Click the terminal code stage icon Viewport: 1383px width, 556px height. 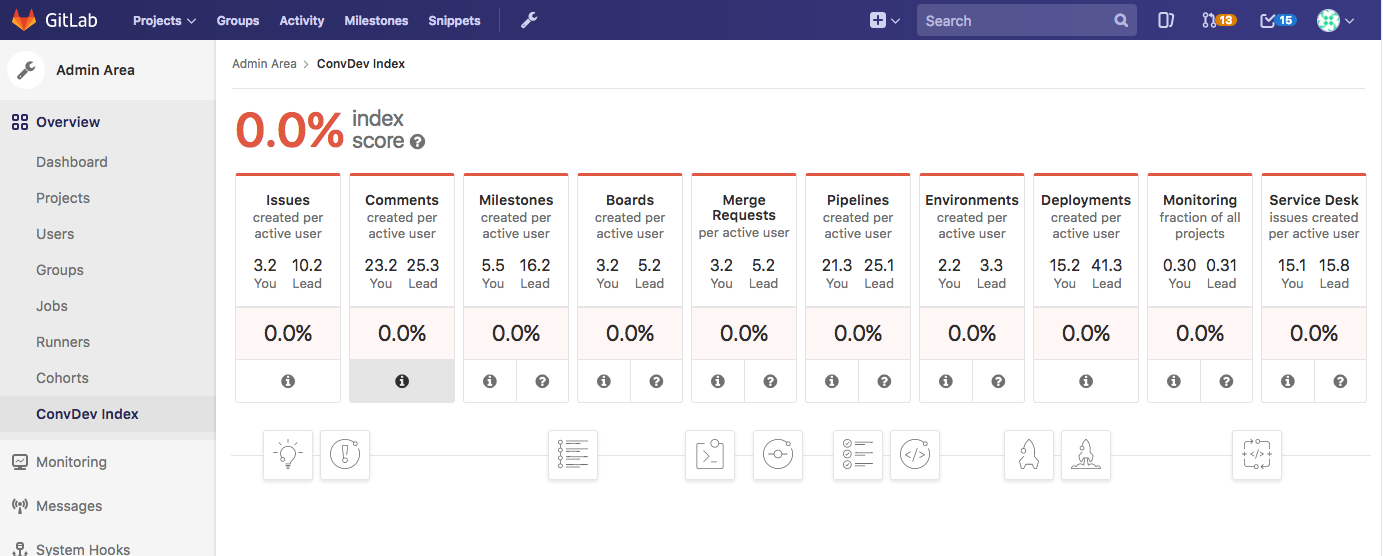(710, 455)
